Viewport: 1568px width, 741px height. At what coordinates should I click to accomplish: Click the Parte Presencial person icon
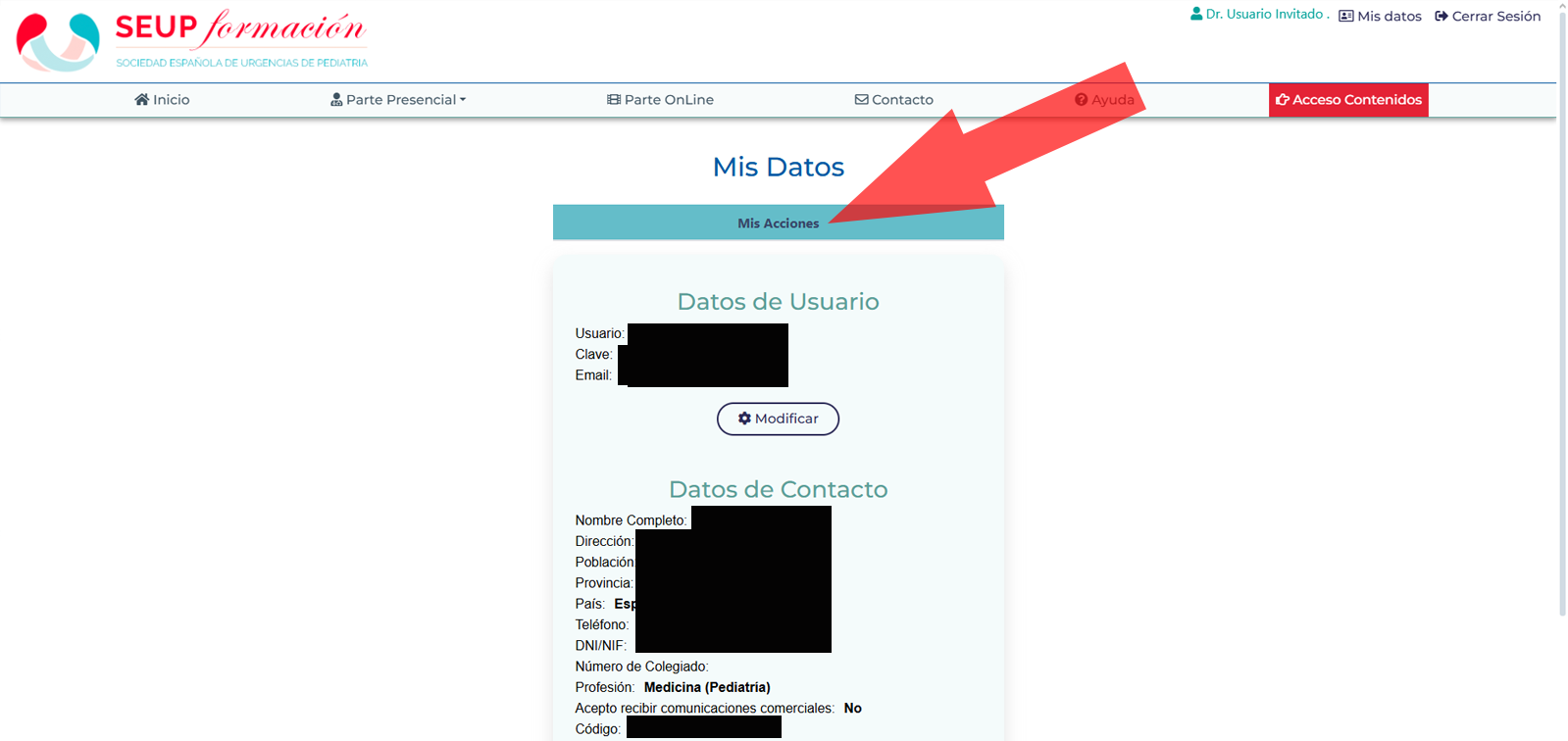336,100
